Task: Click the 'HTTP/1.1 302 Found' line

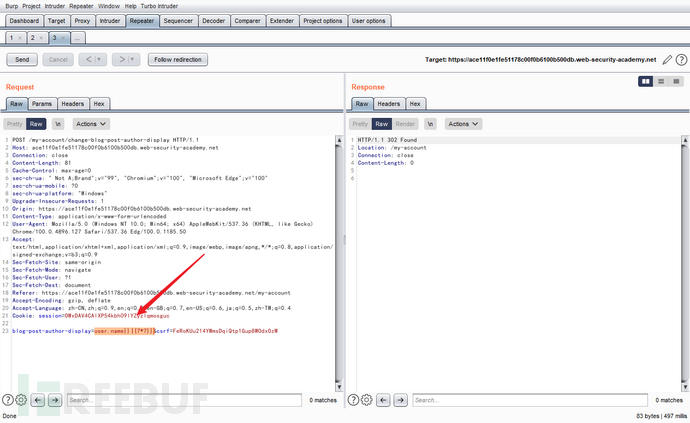Action: point(387,140)
